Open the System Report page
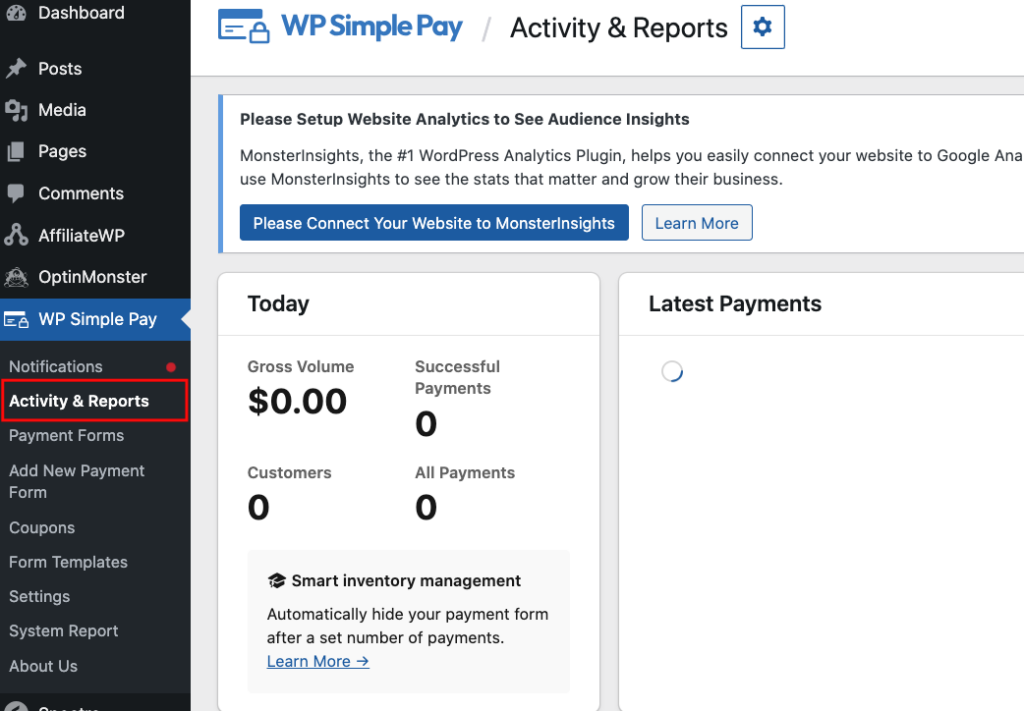The width and height of the screenshot is (1024, 711). 63,631
